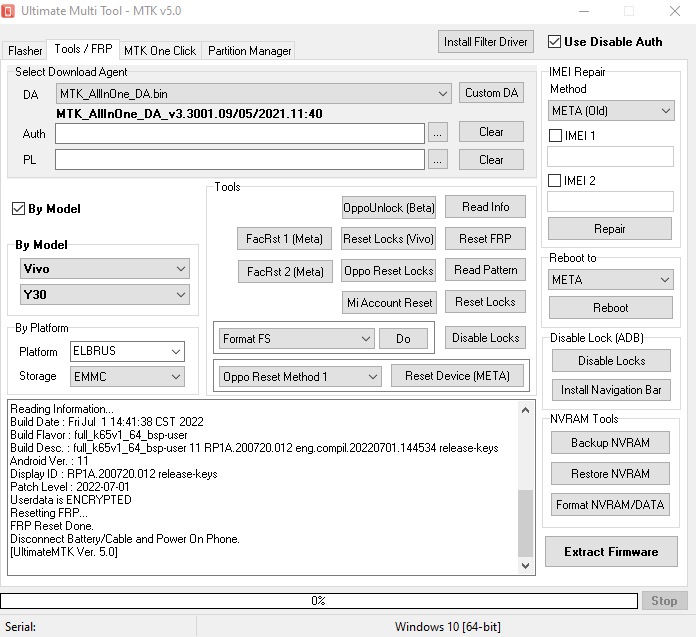Click the Backup NVRAM button
The width and height of the screenshot is (696, 637).
click(x=610, y=443)
